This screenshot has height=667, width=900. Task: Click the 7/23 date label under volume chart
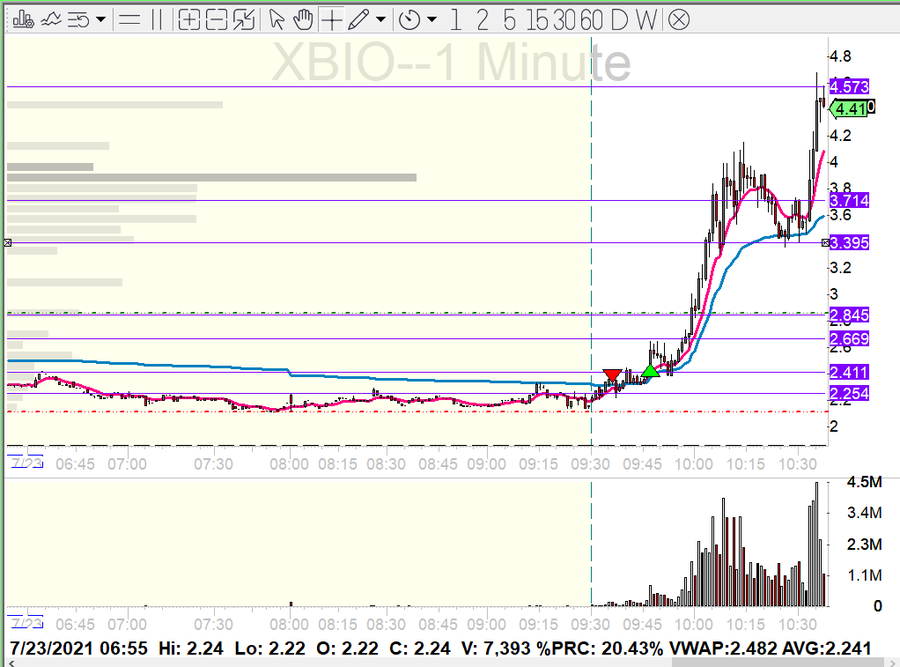pyautogui.click(x=26, y=623)
